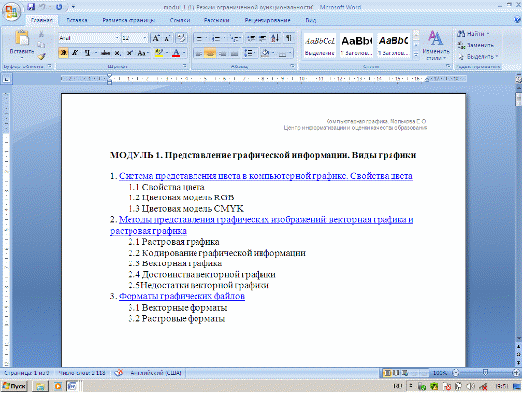Redo the action in Quick Access toolbar
Viewport: 523px width, 393px height.
click(x=59, y=7)
